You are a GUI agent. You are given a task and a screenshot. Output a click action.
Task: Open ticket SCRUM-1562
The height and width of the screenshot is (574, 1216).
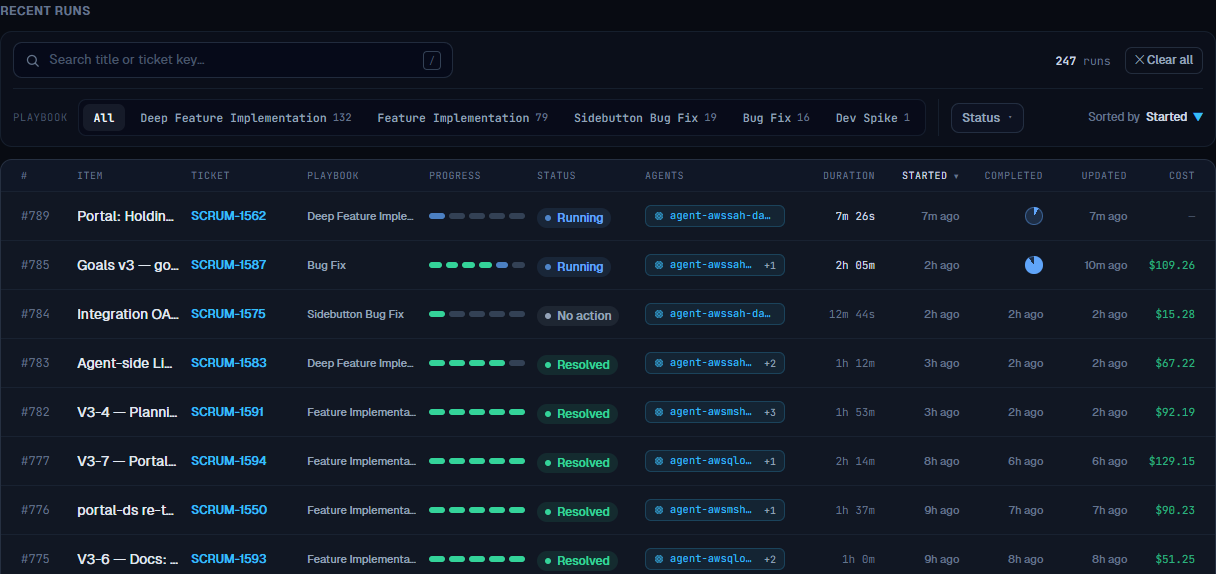pyautogui.click(x=228, y=216)
